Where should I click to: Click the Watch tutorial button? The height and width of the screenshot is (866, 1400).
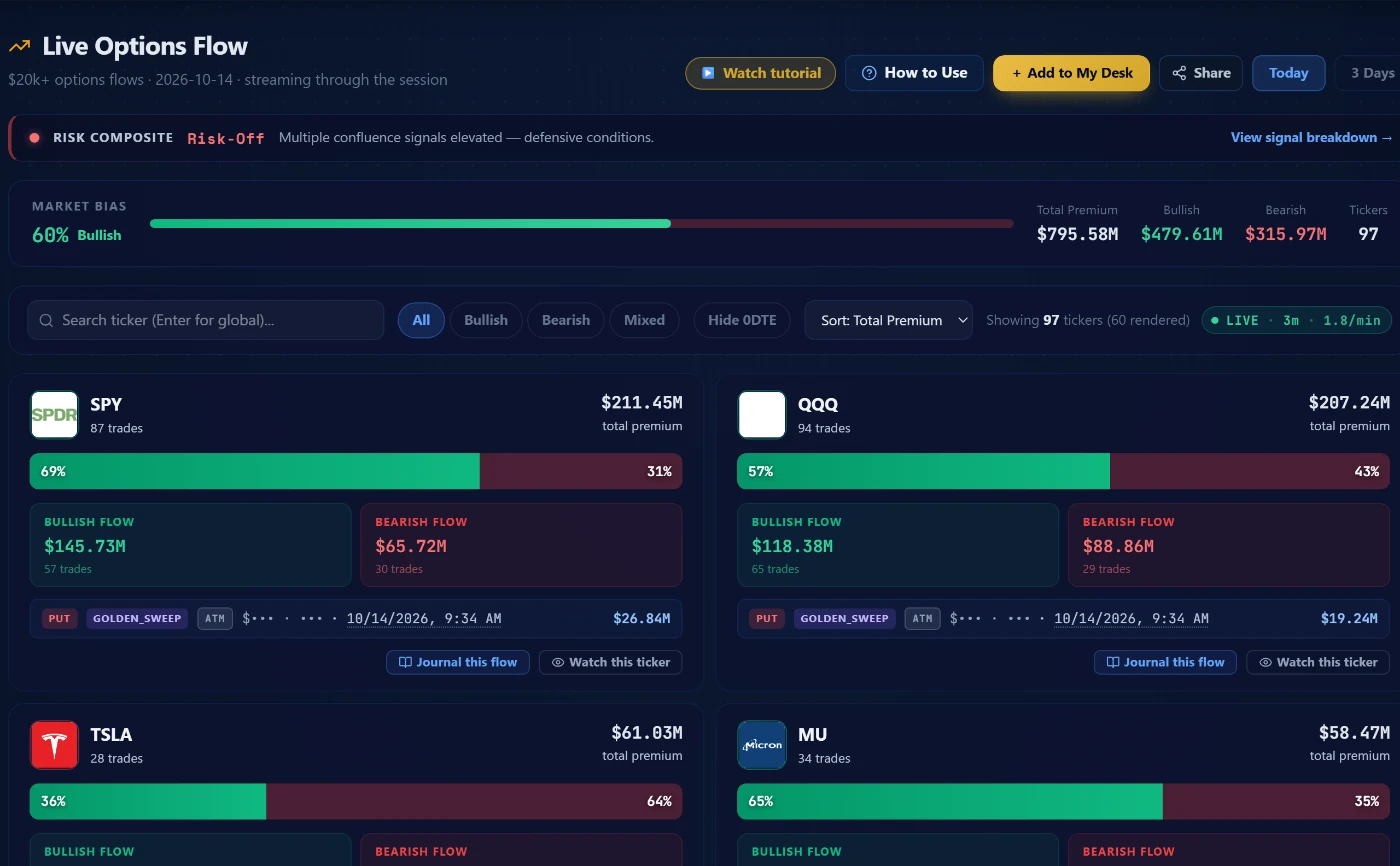click(x=761, y=73)
